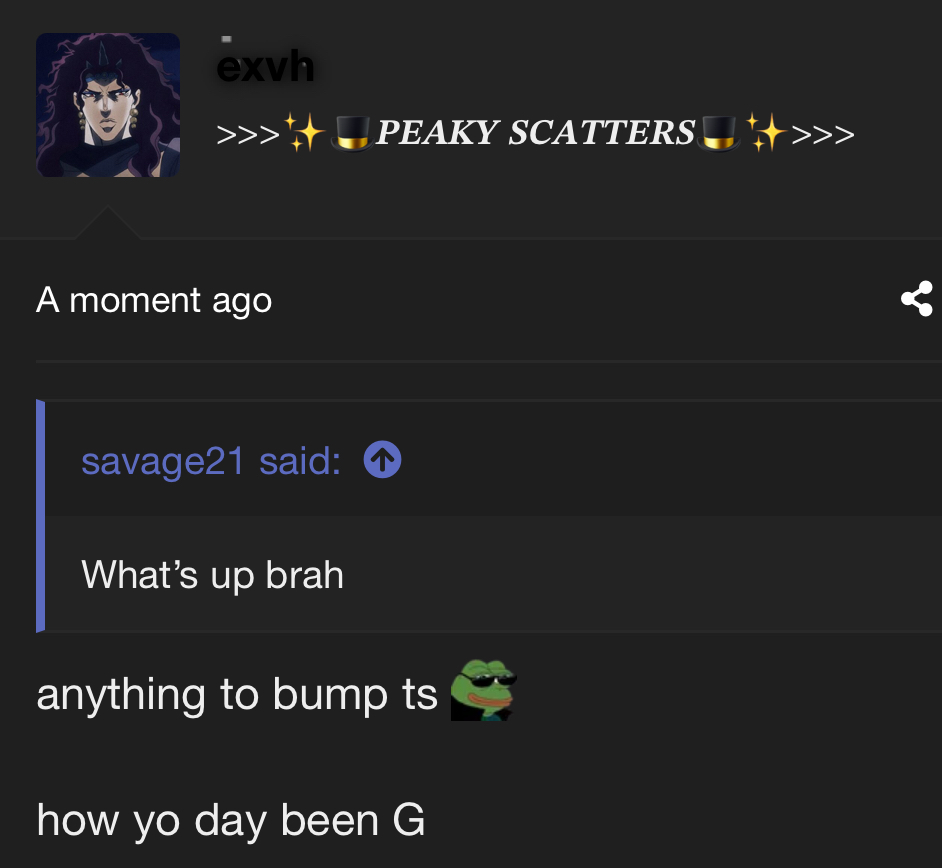Click the "savage21 said:" quote link
The image size is (942, 868).
coord(211,461)
